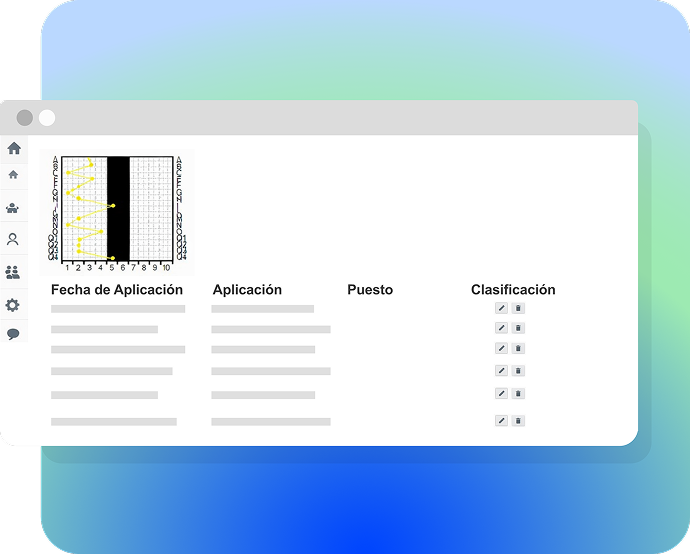Click the Aplicación column header

[x=247, y=290]
